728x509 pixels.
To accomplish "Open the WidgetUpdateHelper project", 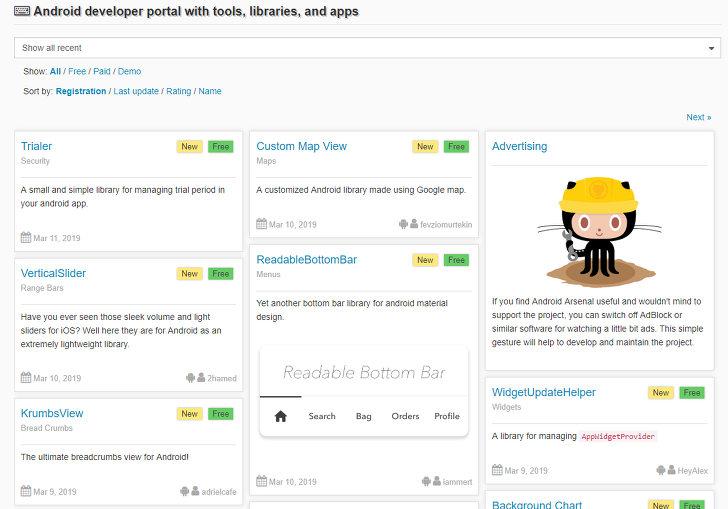I will (544, 392).
